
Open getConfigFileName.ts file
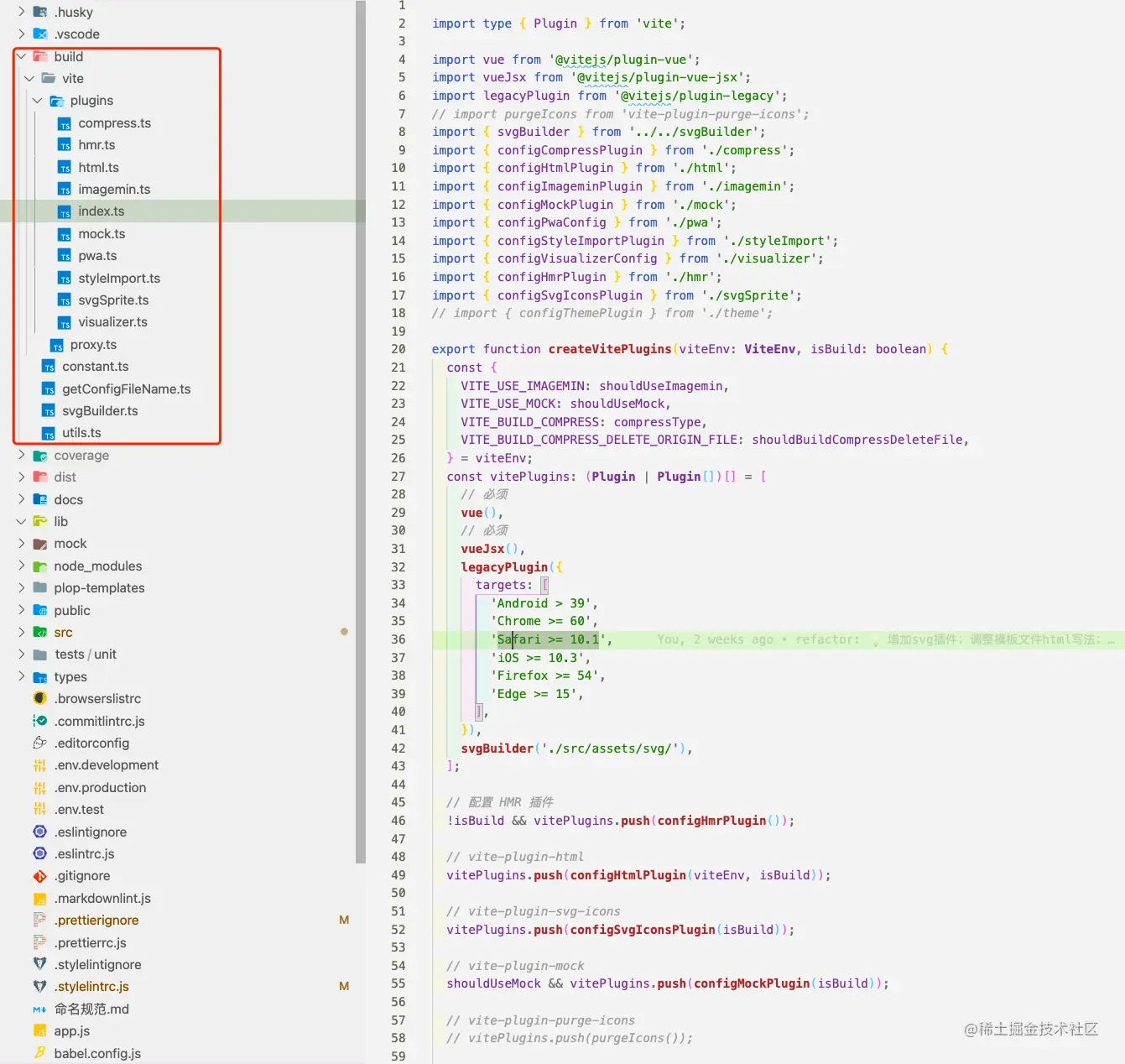tap(126, 389)
